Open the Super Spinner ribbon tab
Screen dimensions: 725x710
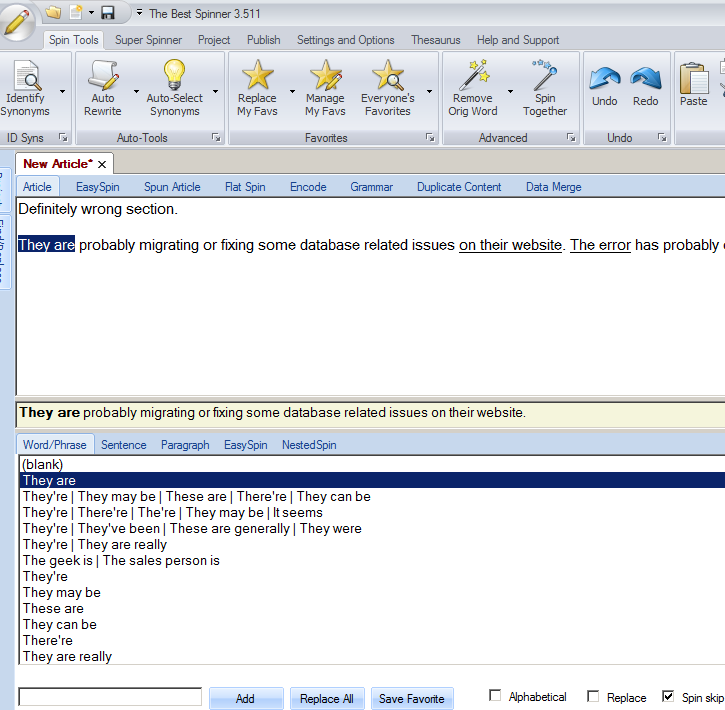[x=148, y=40]
